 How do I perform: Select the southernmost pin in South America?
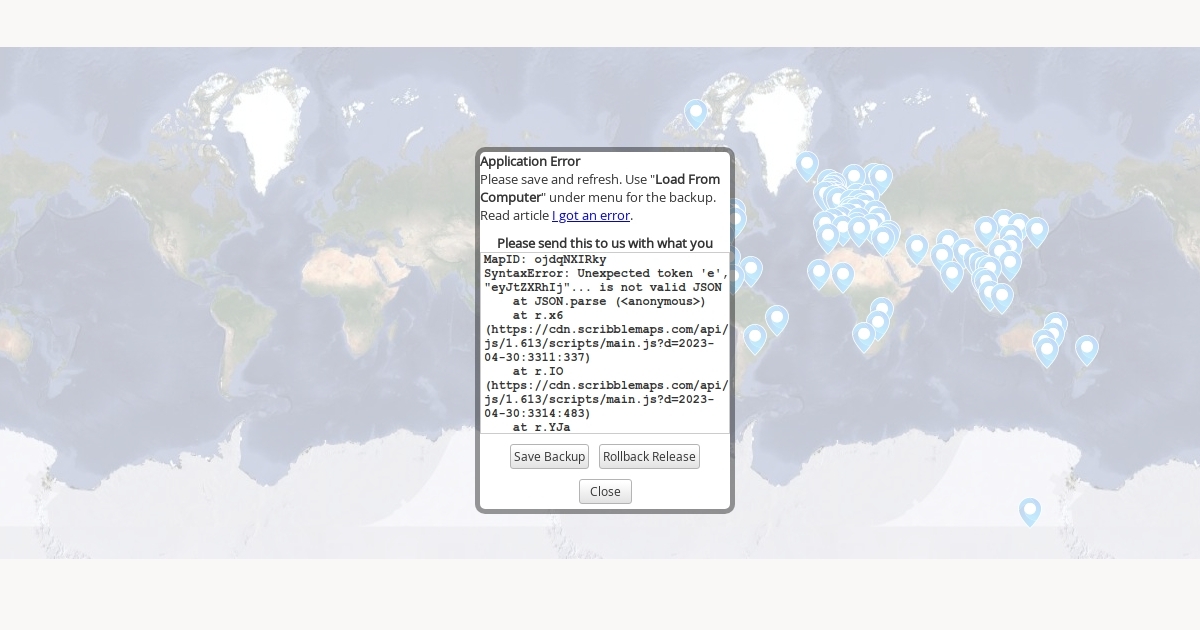(755, 338)
